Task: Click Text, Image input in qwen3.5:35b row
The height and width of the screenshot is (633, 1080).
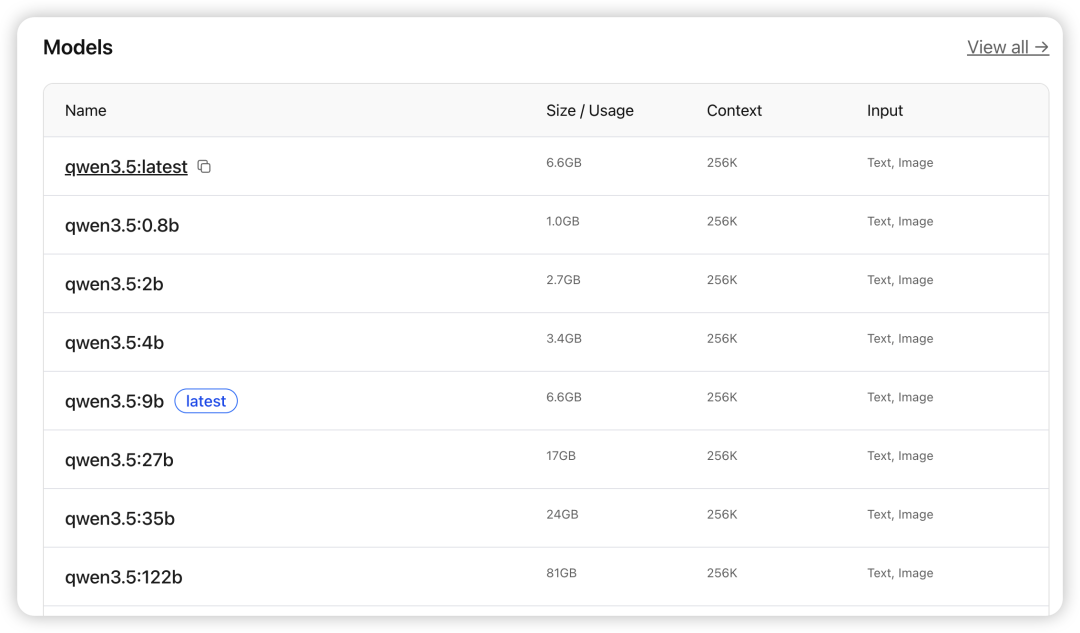Action: 900,514
